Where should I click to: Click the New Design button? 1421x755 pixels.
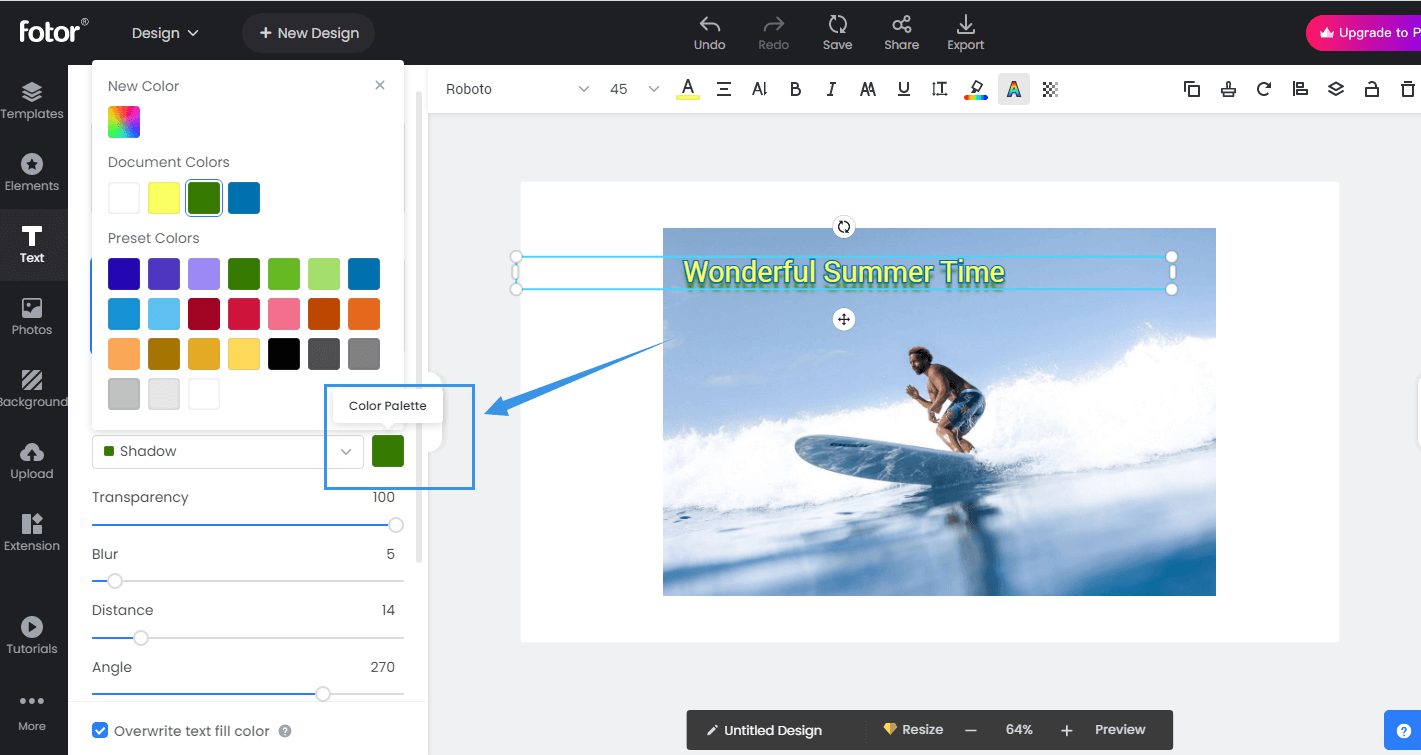pos(308,33)
